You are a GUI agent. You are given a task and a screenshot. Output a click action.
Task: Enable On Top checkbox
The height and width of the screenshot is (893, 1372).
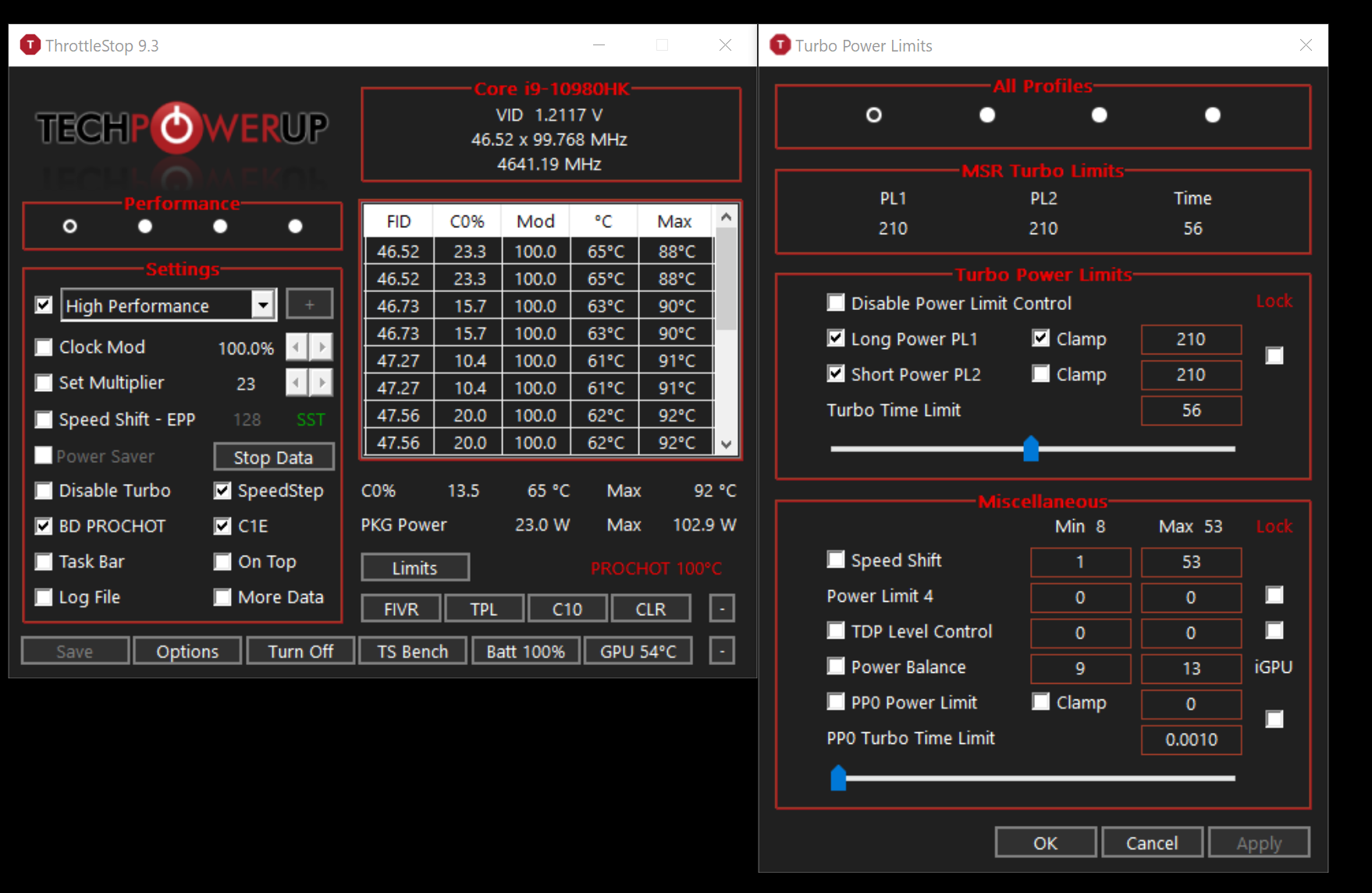(222, 561)
